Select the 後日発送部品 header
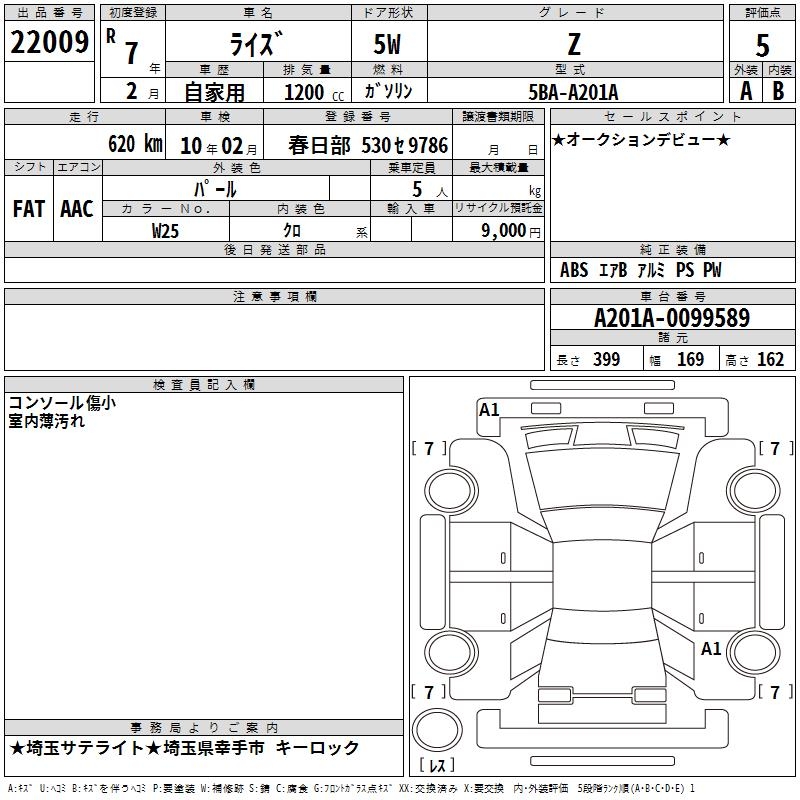 point(274,249)
